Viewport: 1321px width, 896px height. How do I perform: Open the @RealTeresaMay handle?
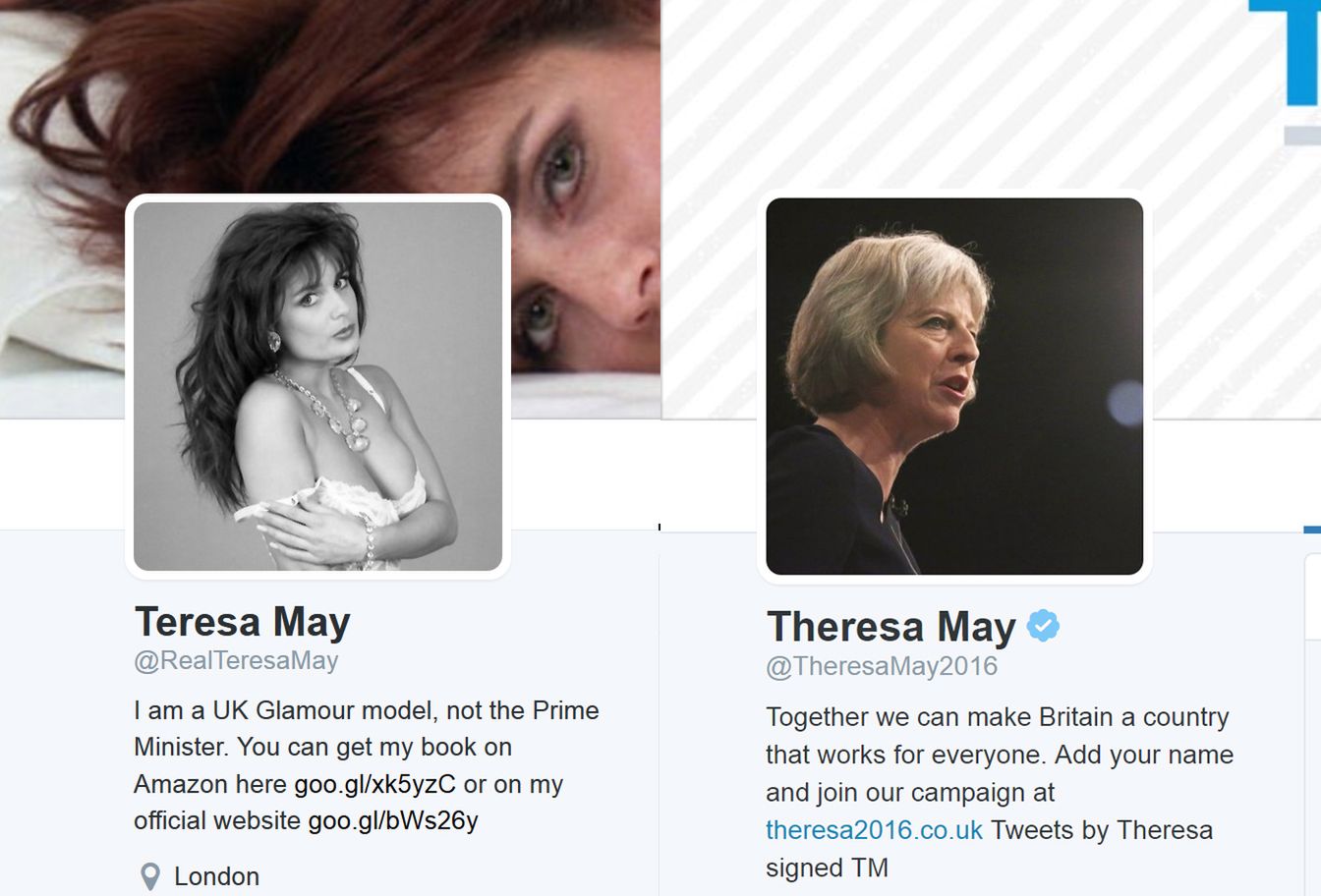[236, 660]
